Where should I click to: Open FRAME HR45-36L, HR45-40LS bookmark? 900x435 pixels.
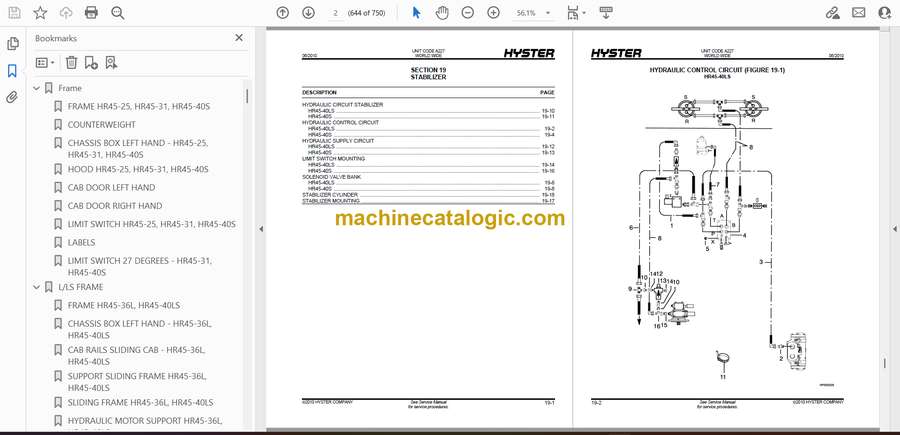pos(123,305)
